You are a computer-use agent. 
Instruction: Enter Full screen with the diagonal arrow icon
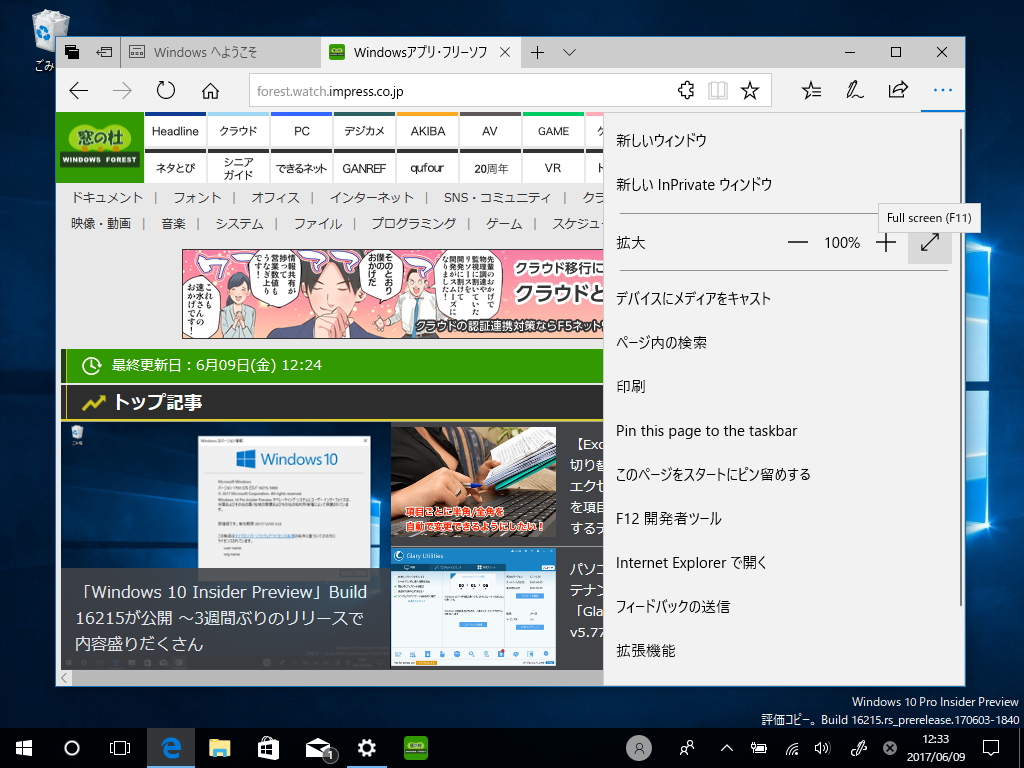pyautogui.click(x=930, y=242)
